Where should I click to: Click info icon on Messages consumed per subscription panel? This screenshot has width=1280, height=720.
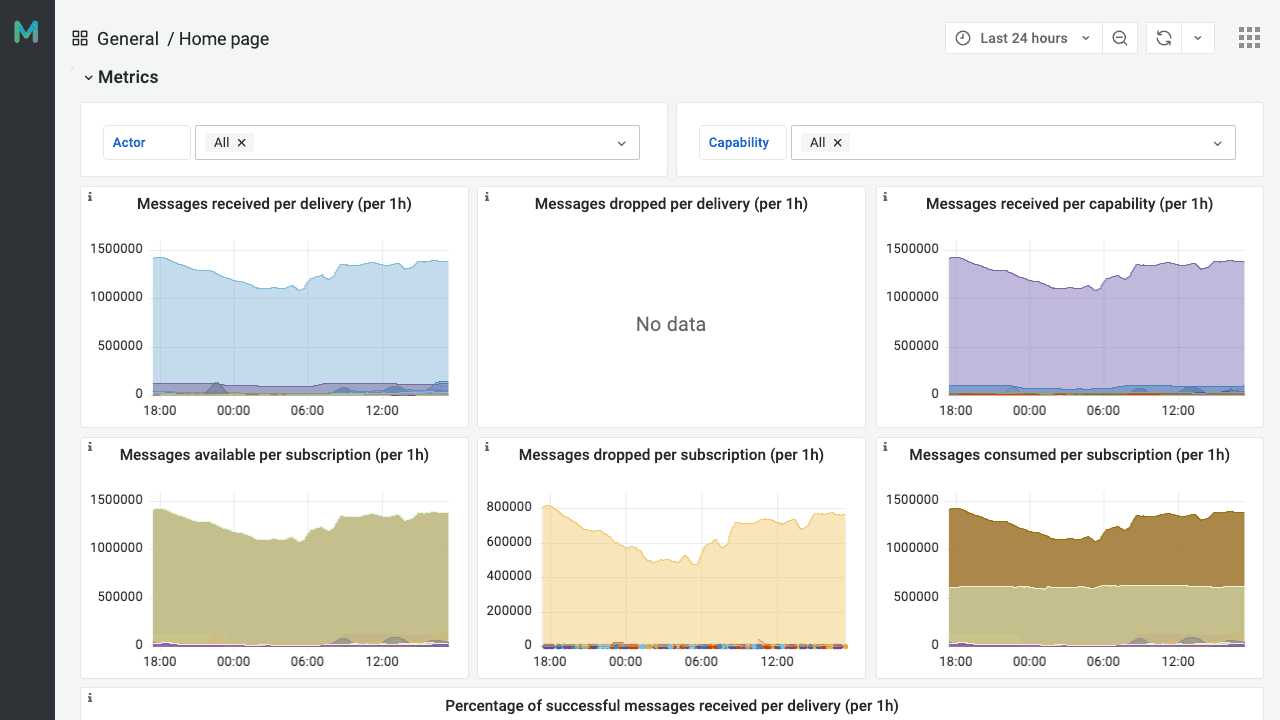(886, 448)
